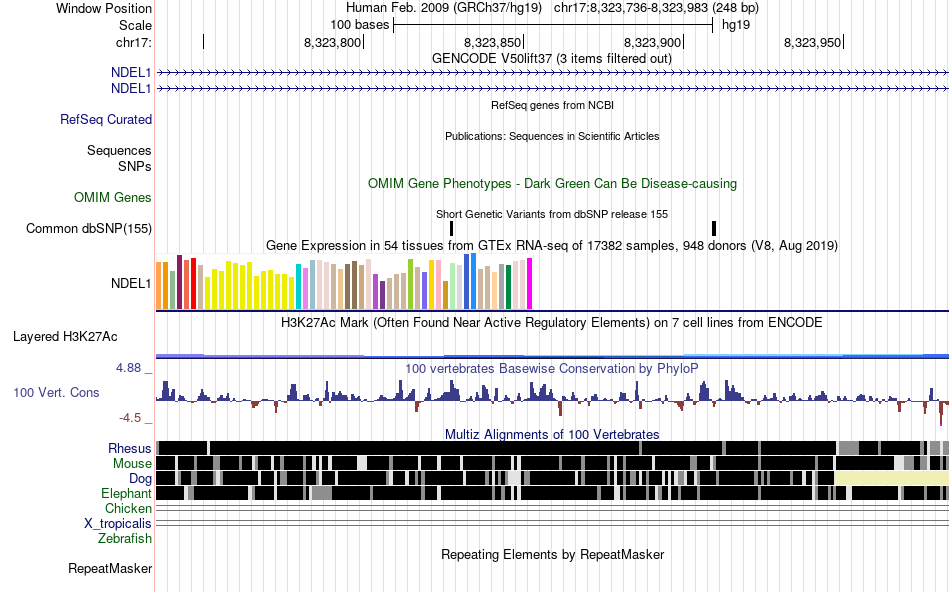Click the Elephant species label
Image resolution: width=950 pixels, height=592 pixels.
coord(126,493)
